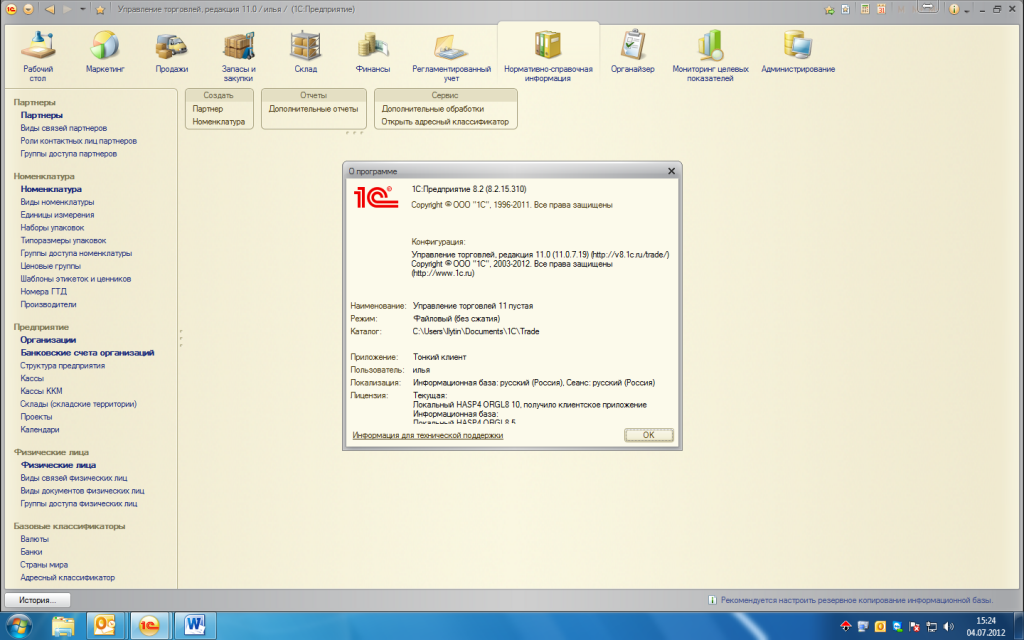
Task: Open the Валюты classifier
Action: [x=35, y=539]
